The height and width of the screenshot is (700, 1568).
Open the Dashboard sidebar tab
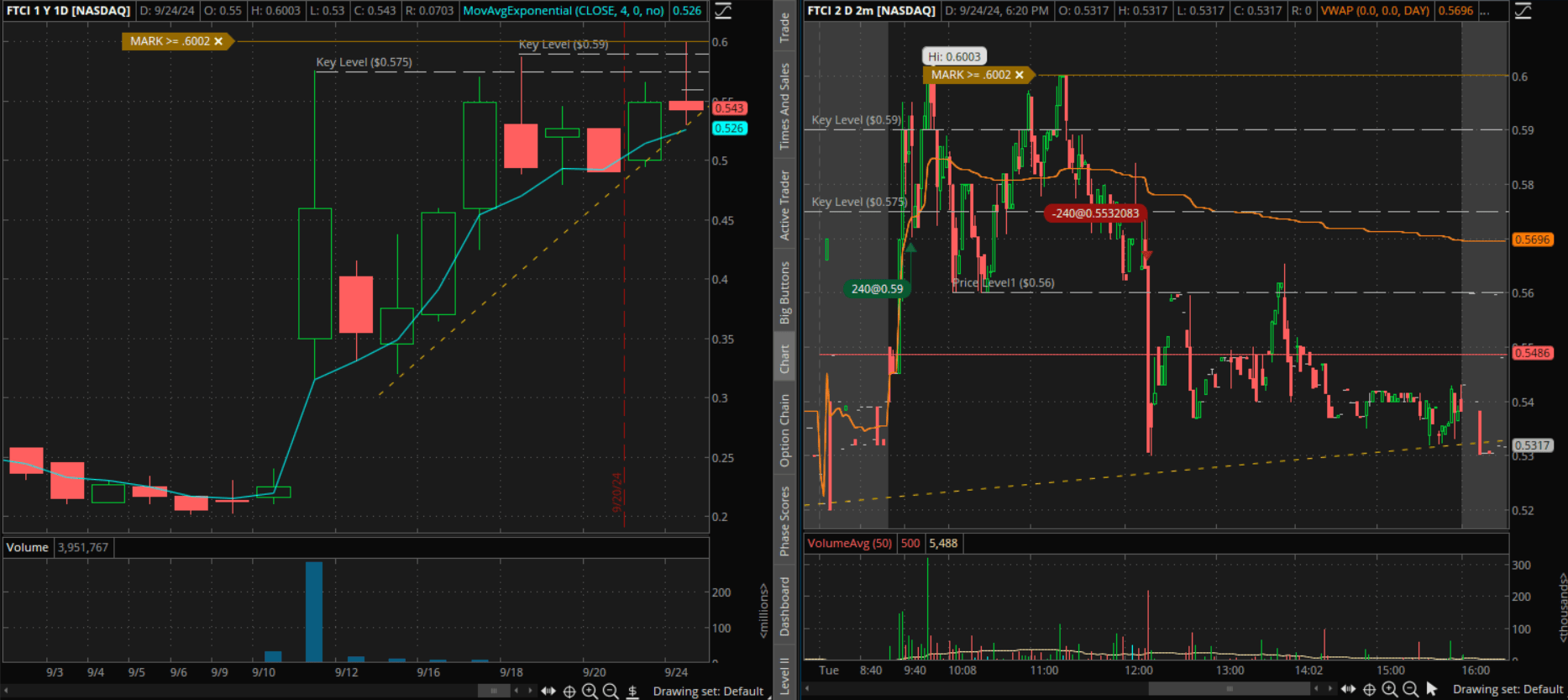784,606
